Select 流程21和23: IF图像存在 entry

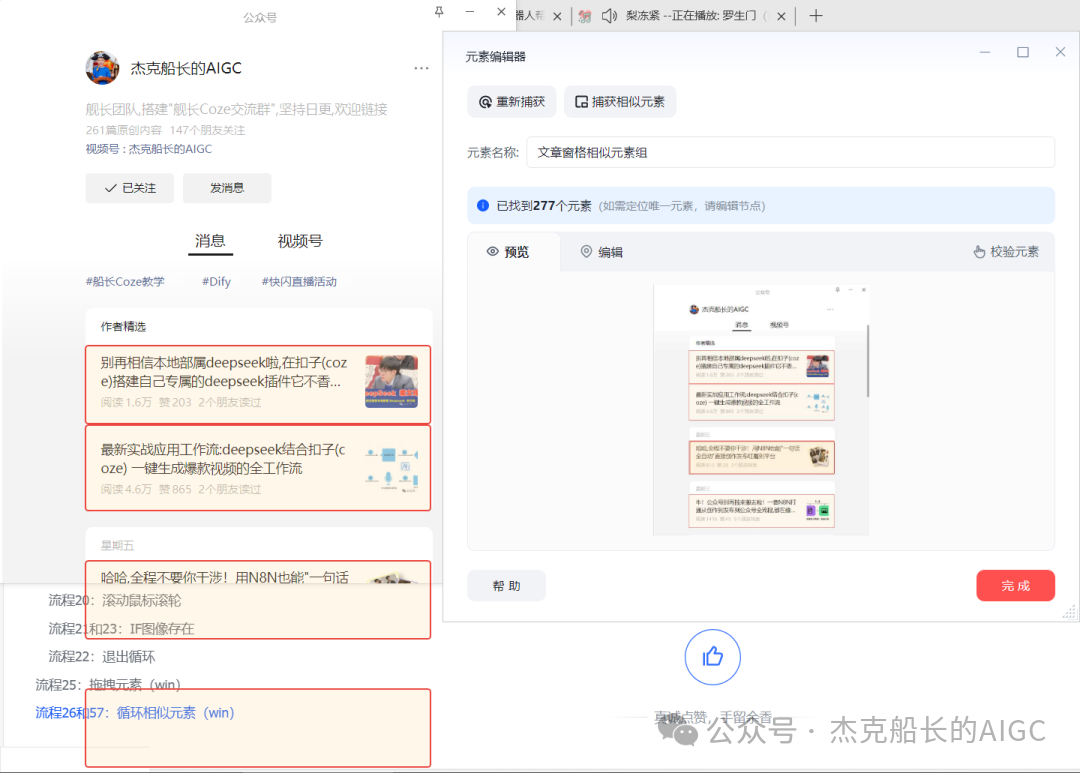tap(121, 628)
